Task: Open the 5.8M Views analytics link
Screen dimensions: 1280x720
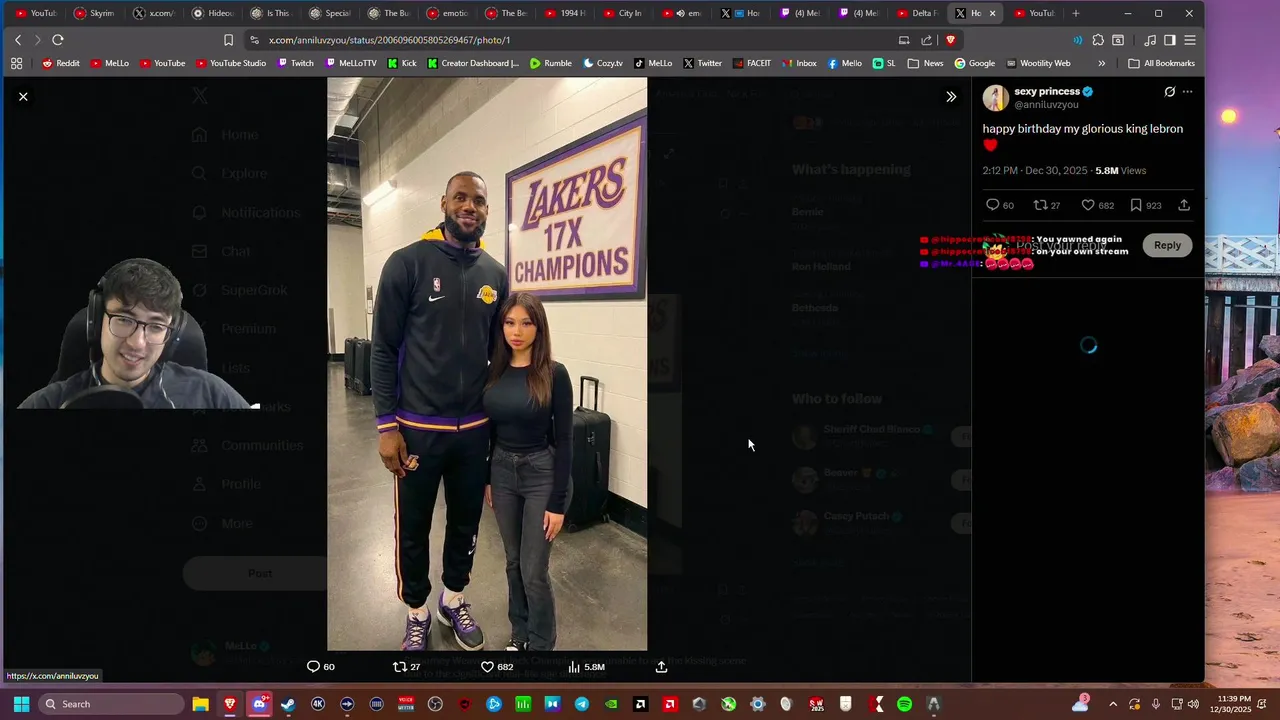Action: point(1120,171)
